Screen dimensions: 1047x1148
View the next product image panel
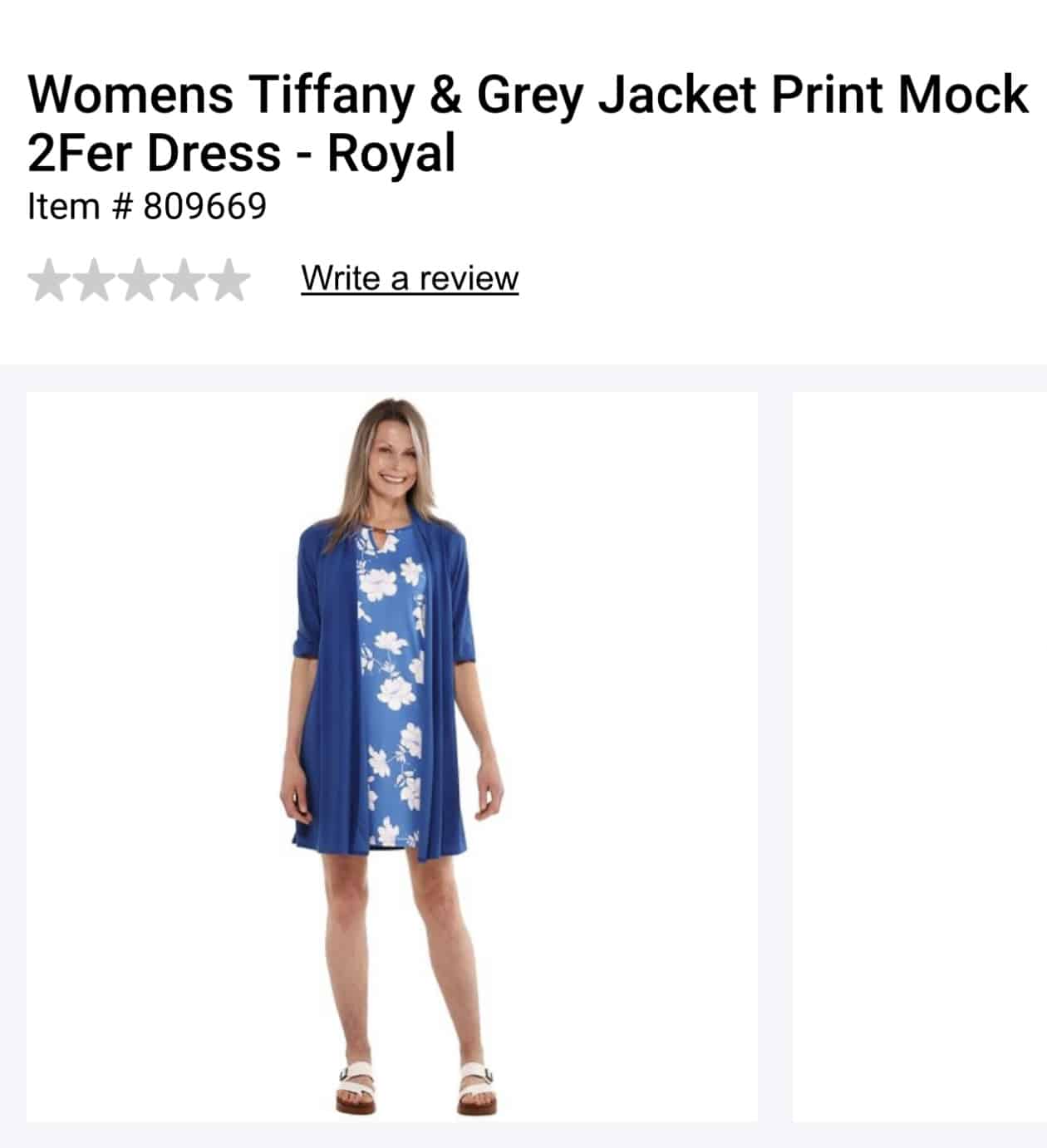tap(919, 757)
